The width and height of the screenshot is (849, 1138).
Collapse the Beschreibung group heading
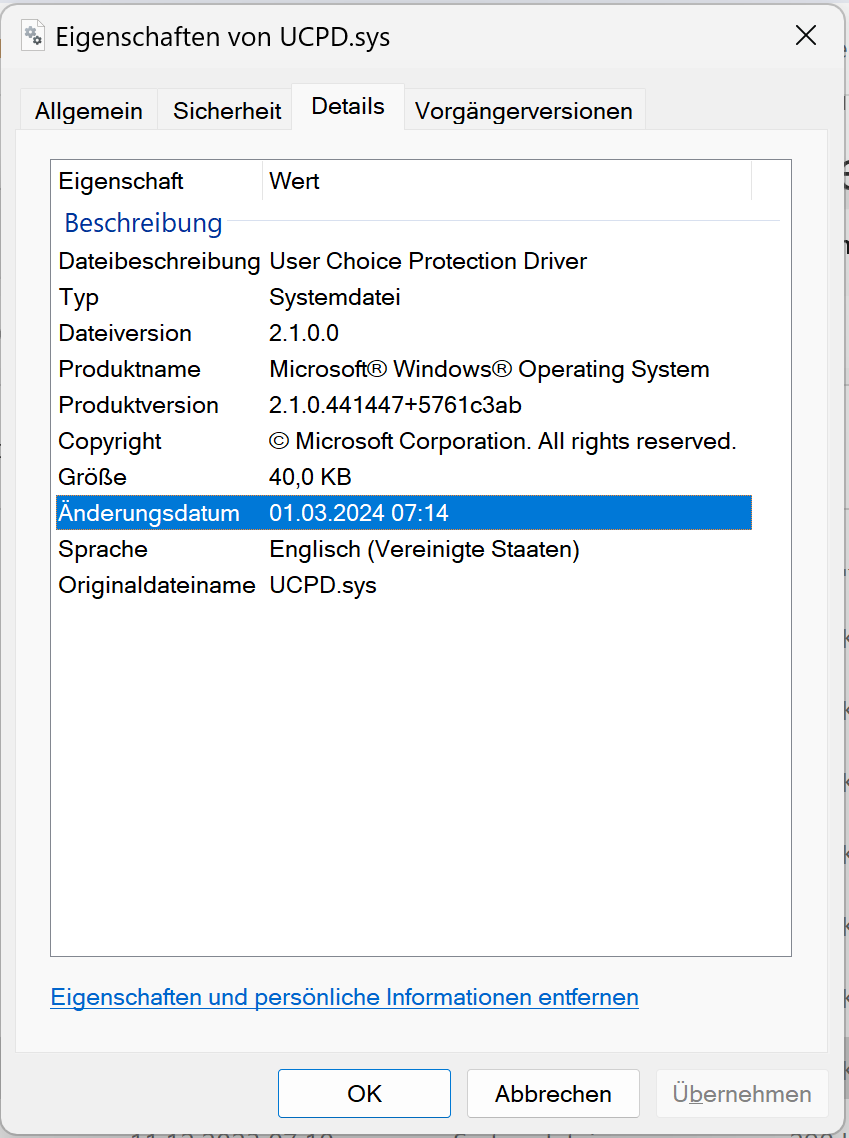click(x=143, y=222)
